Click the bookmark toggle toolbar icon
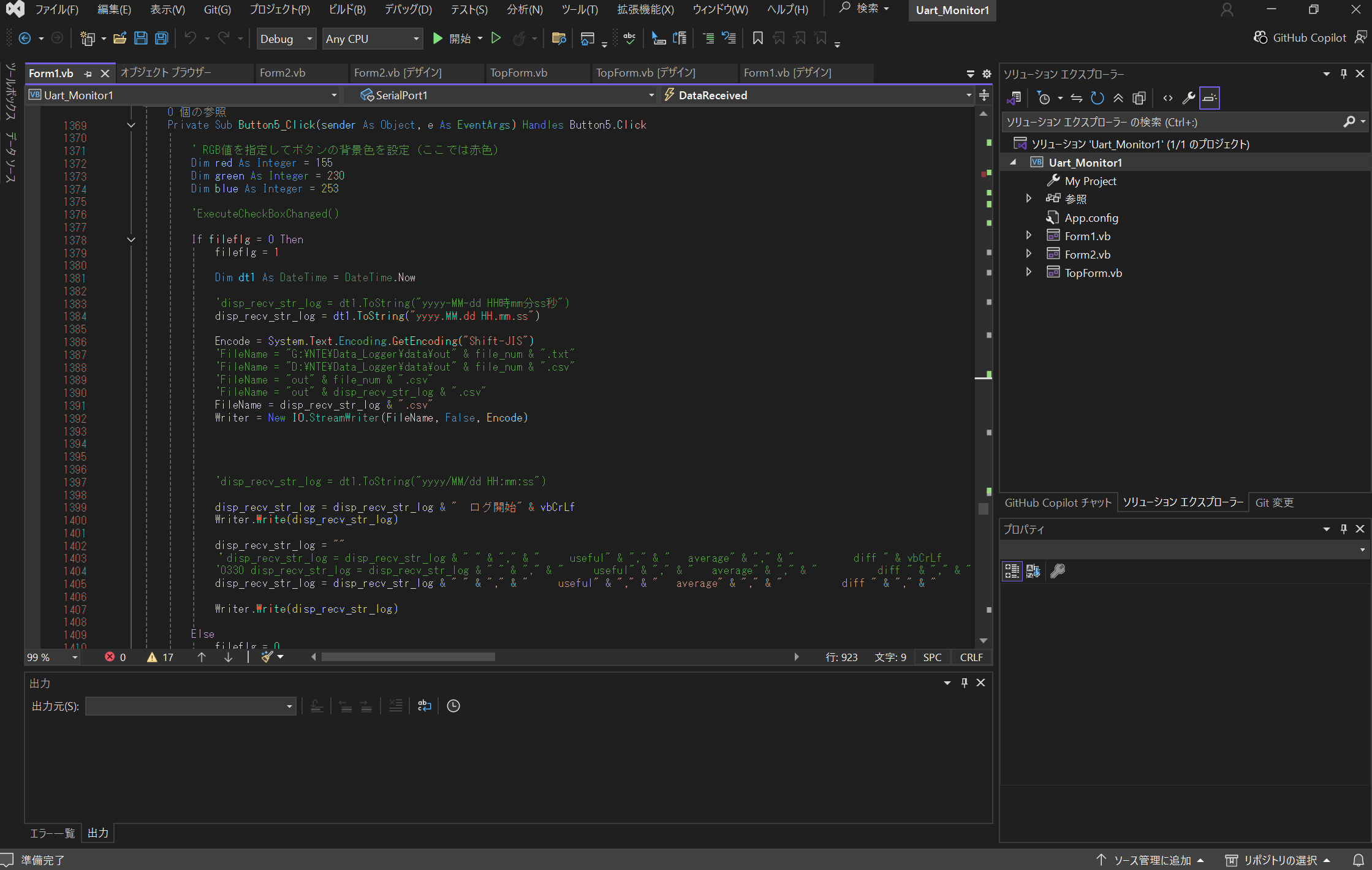Image resolution: width=1372 pixels, height=870 pixels. pyautogui.click(x=757, y=39)
